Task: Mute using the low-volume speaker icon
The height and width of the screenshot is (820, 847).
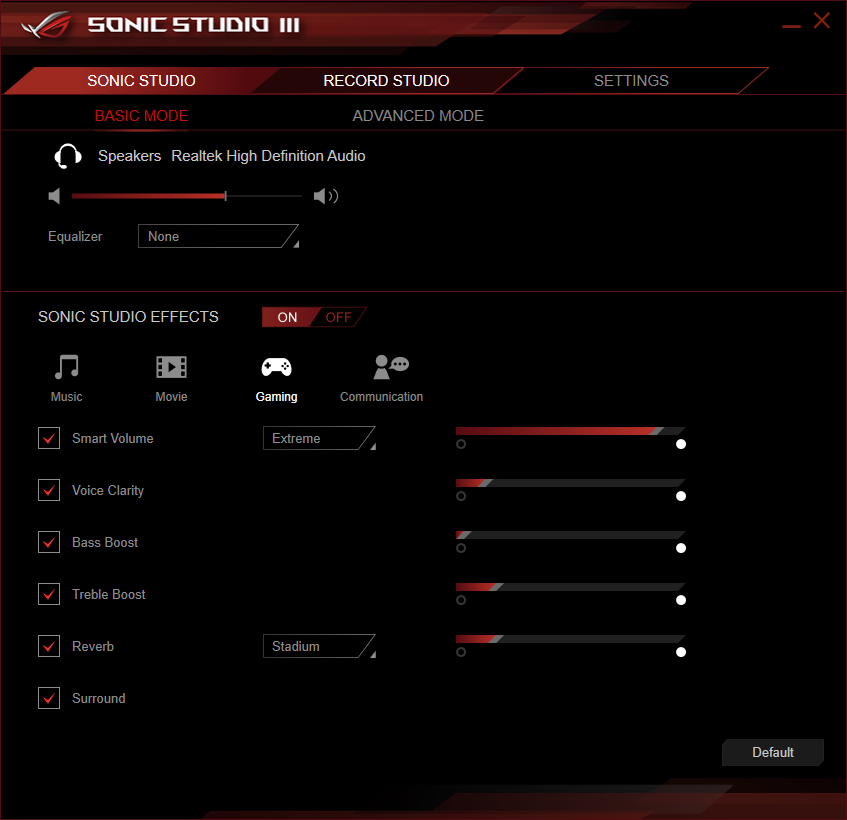Action: click(54, 196)
